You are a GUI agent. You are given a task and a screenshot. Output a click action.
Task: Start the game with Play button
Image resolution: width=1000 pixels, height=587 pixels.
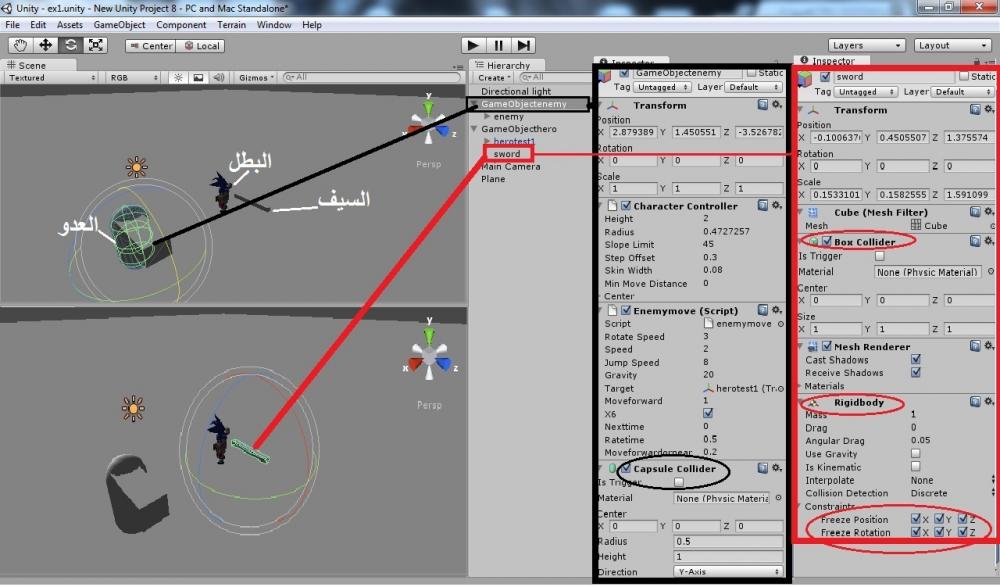[473, 45]
